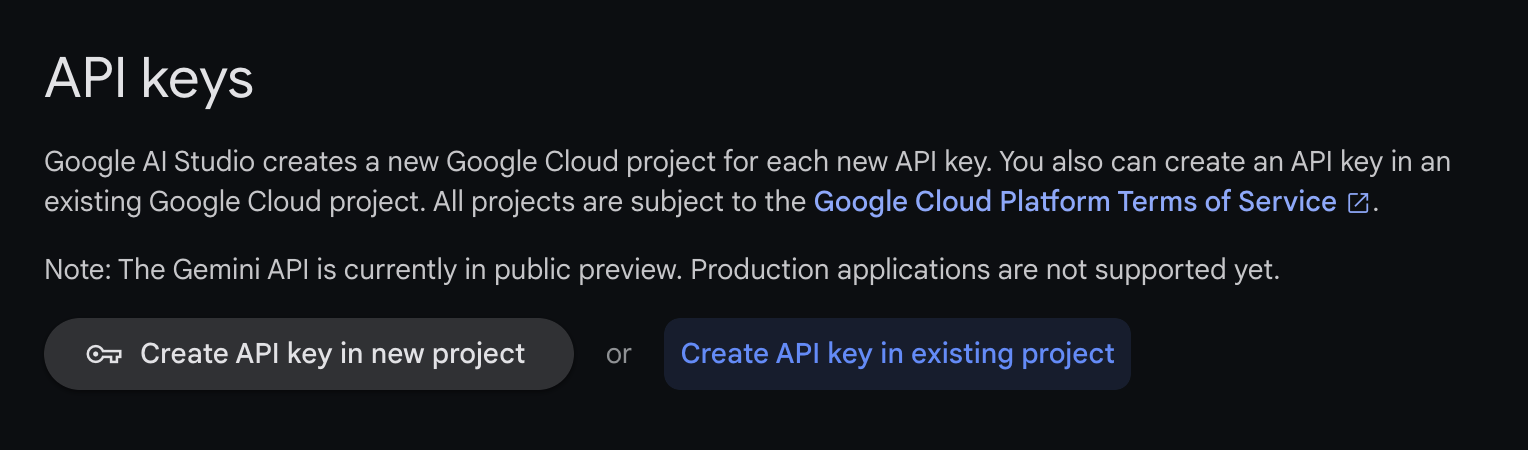Click "All projects are subject to the" text

622,202
